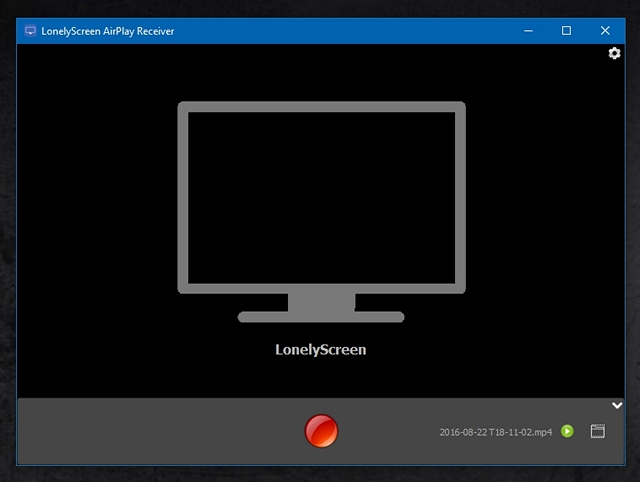Viewport: 640px width, 482px height.
Task: Click the 2016-08-22 T18-11-02.mp4 file name
Action: (495, 432)
